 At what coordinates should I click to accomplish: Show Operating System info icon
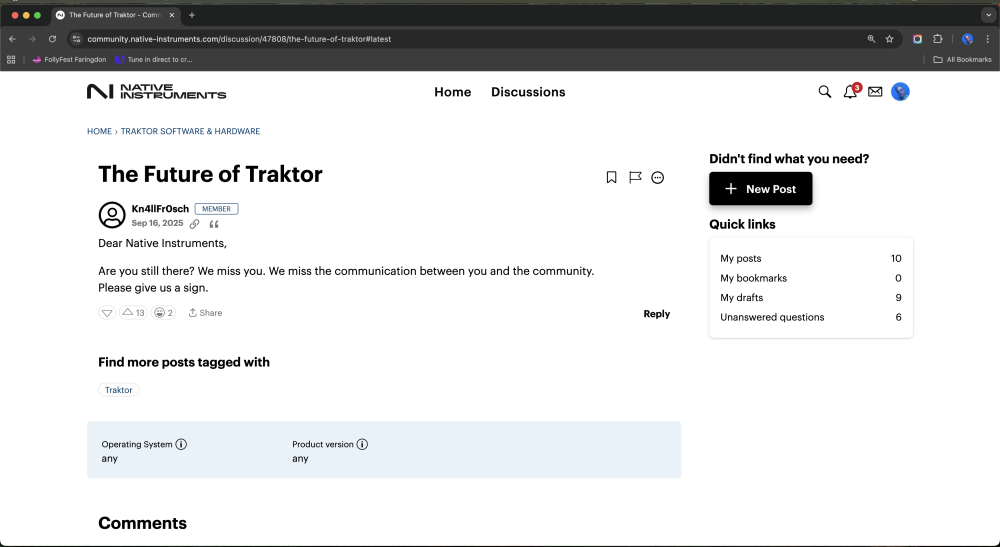pos(181,444)
